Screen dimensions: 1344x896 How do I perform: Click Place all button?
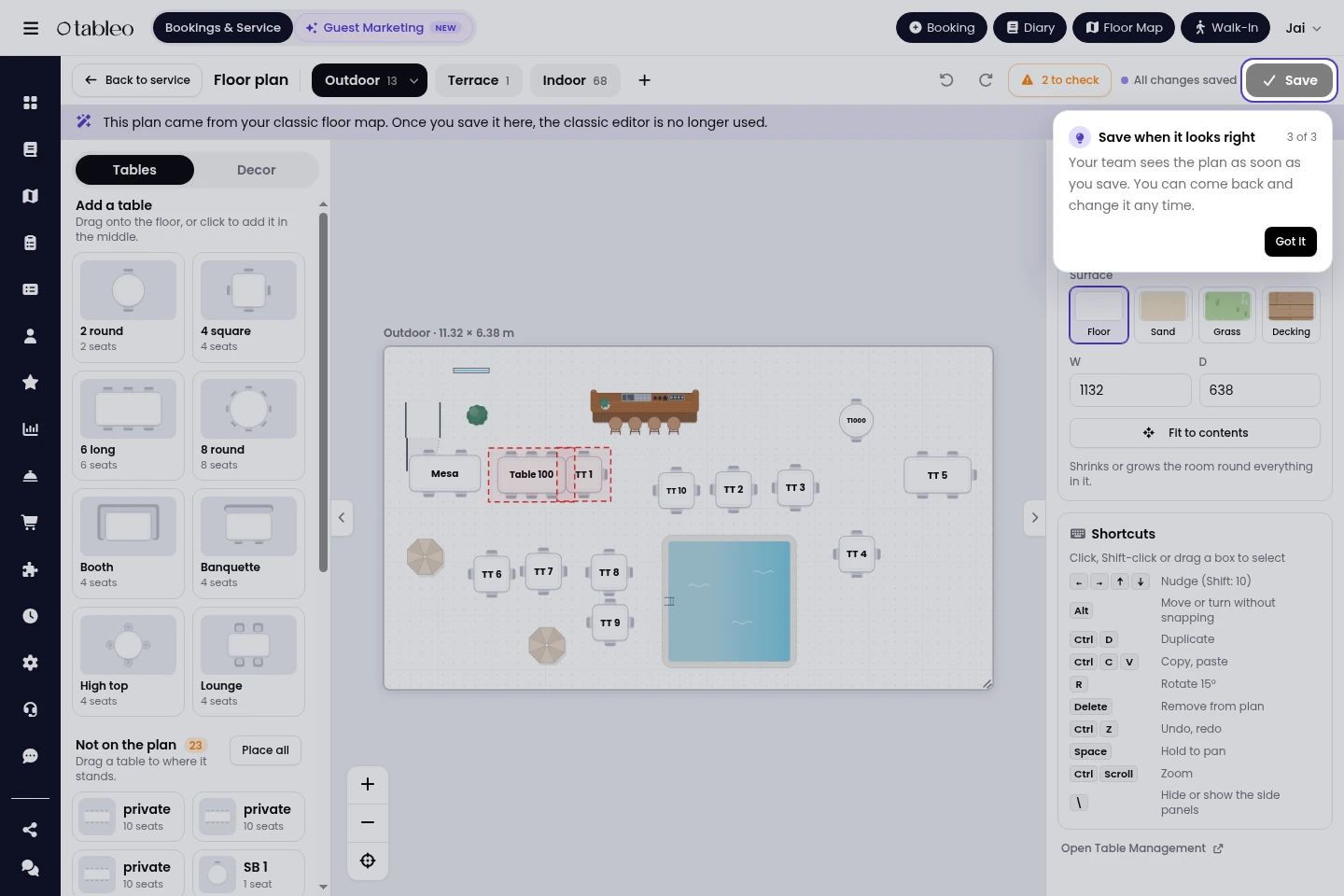coord(265,750)
